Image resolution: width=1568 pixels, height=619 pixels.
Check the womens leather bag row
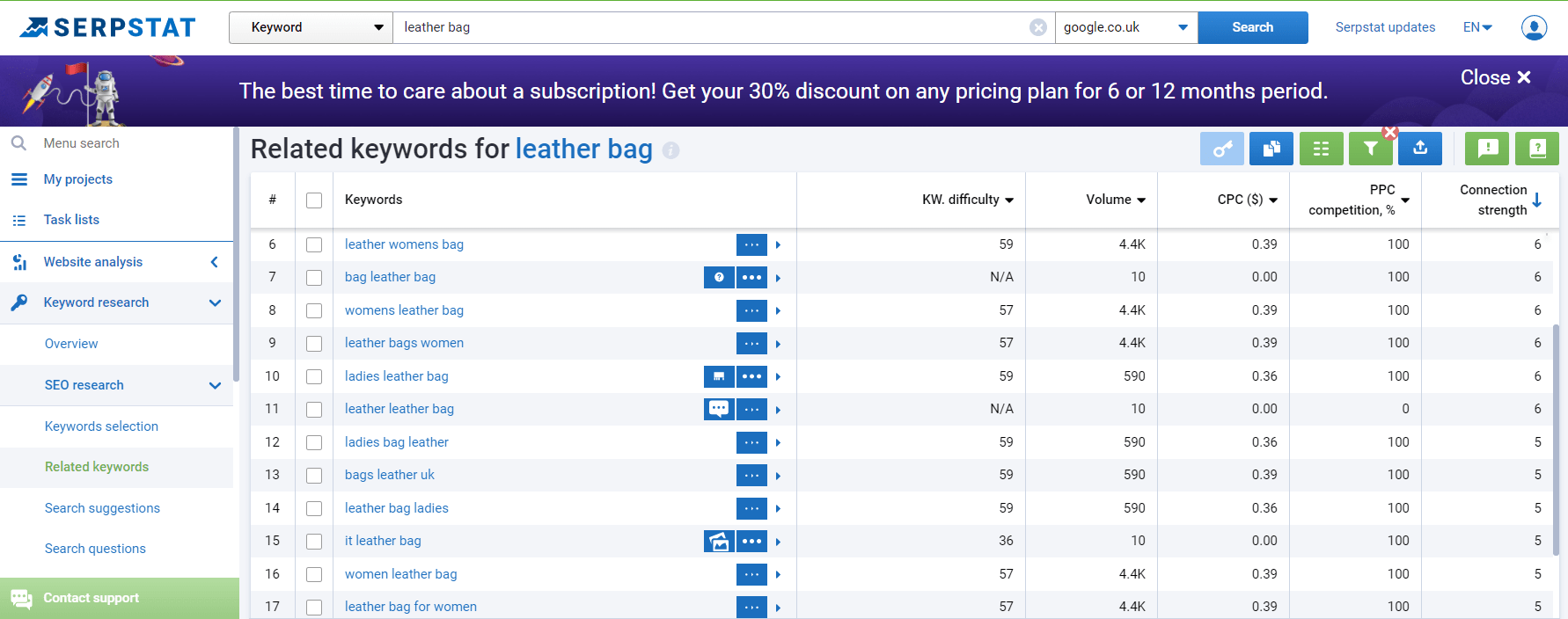pyautogui.click(x=314, y=310)
